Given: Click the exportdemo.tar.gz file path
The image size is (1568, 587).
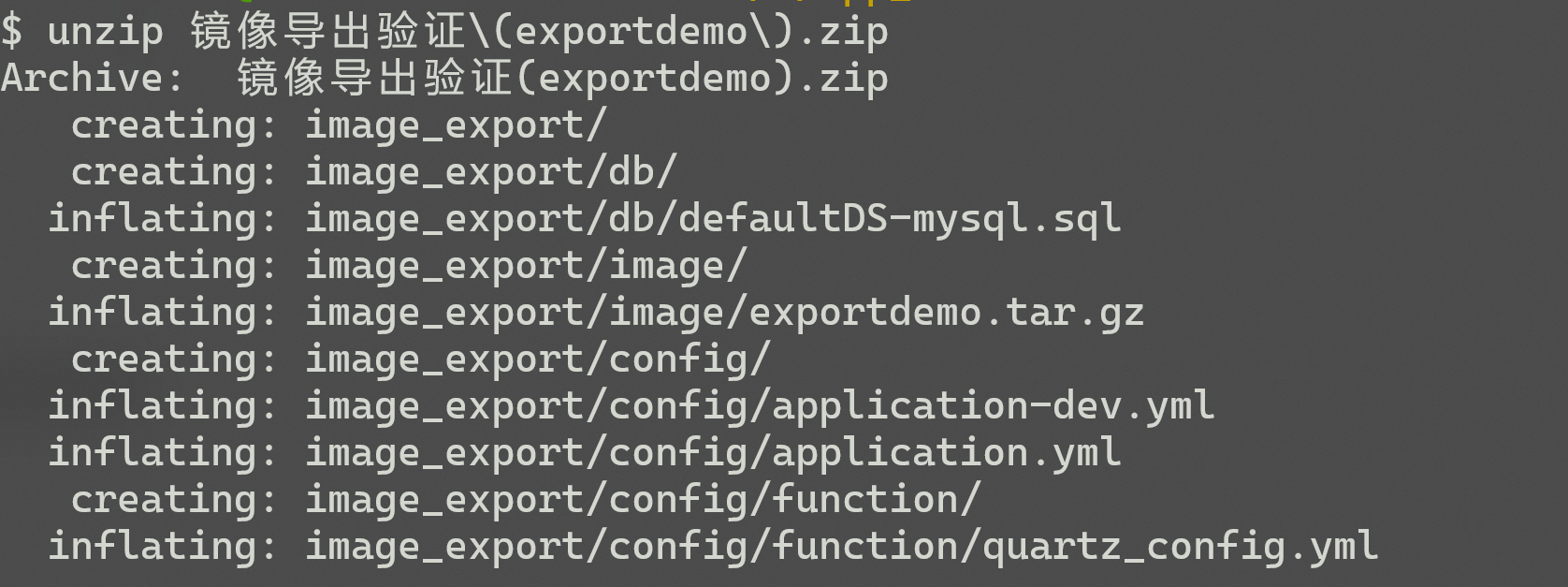Looking at the screenshot, I should pyautogui.click(x=725, y=313).
